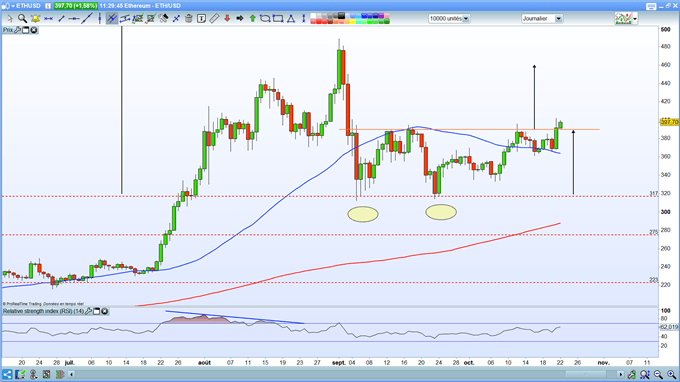Click the share icon at bottom left
The width and height of the screenshot is (680, 382).
tap(7, 374)
